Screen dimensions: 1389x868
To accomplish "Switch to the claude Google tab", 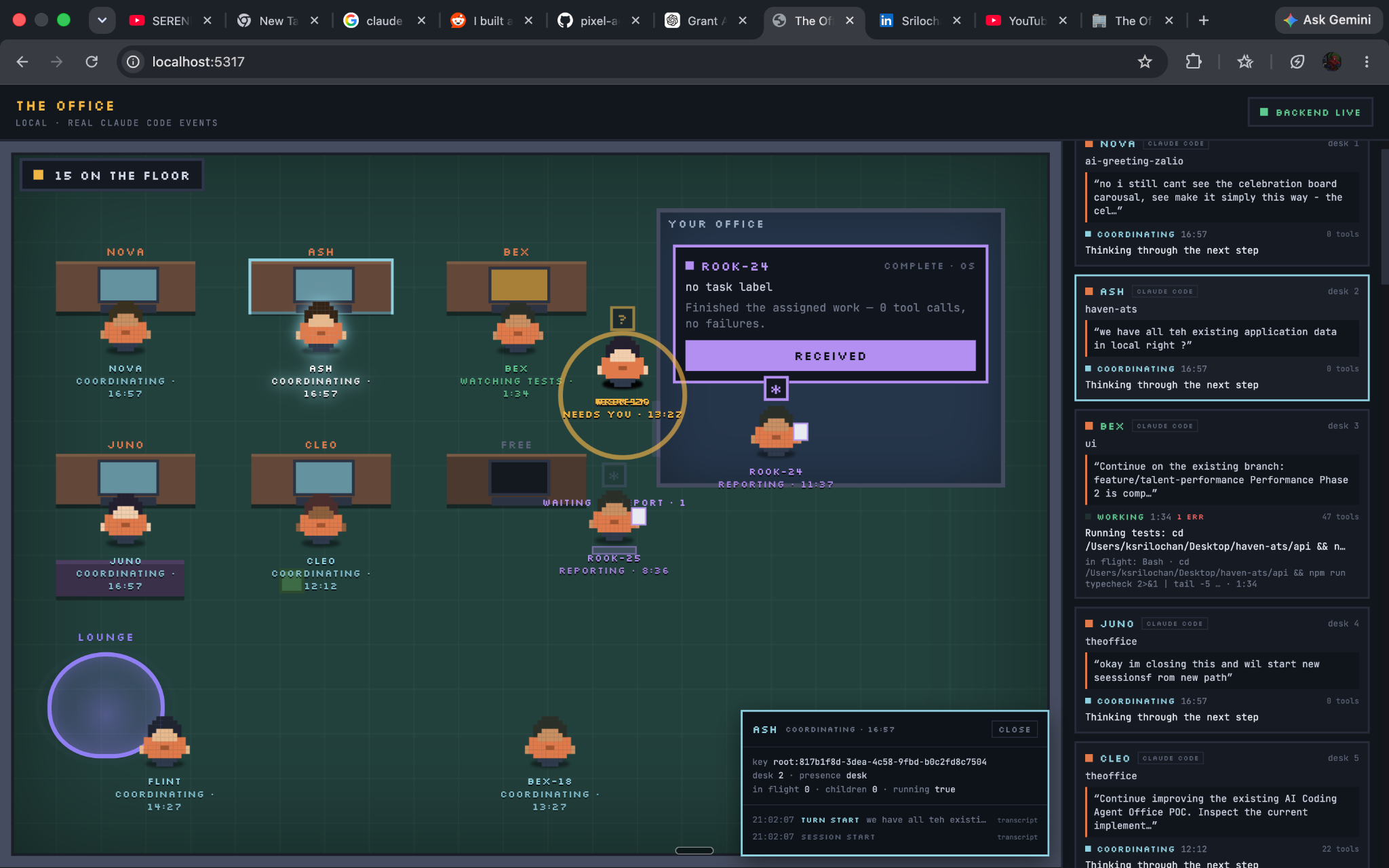I will 385,20.
